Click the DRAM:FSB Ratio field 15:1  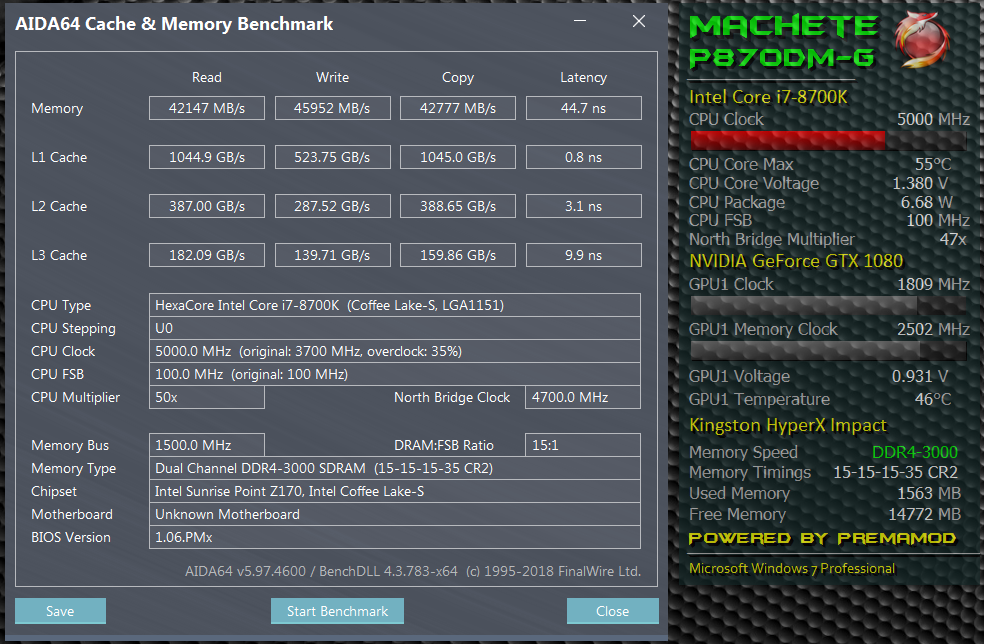point(583,445)
